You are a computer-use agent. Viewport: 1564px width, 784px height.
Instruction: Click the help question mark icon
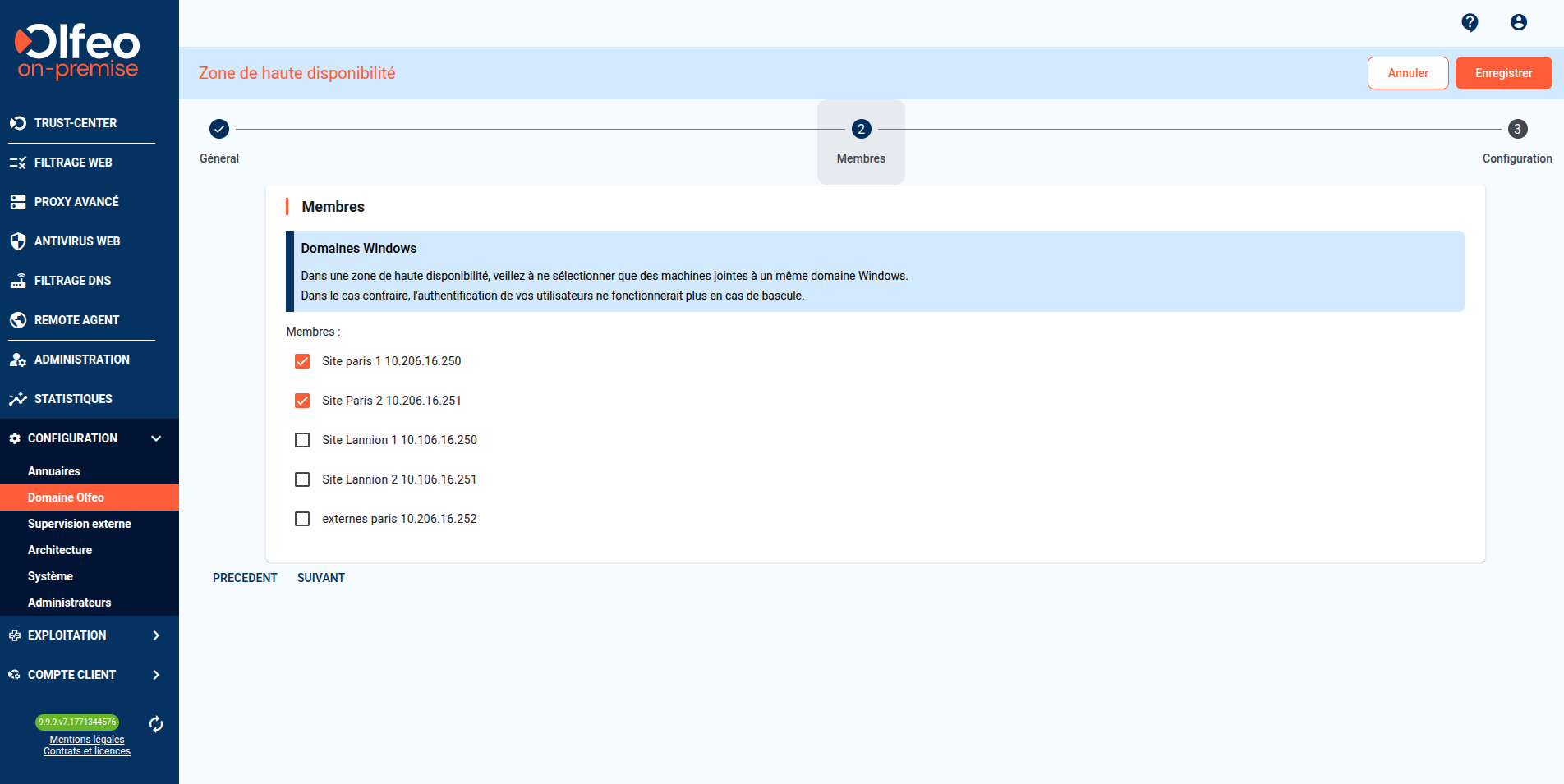[1470, 22]
